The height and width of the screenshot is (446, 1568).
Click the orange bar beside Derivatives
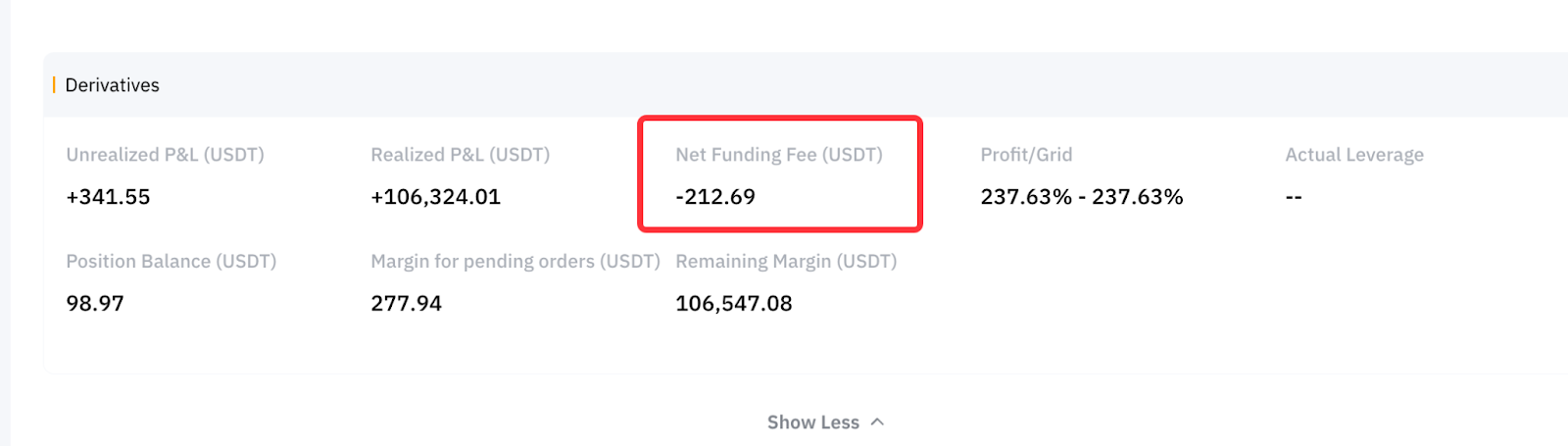pyautogui.click(x=54, y=85)
